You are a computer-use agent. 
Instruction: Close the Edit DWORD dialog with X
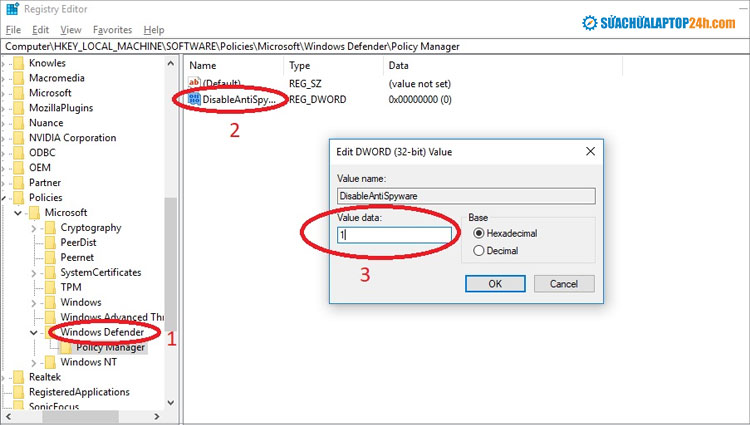(590, 152)
